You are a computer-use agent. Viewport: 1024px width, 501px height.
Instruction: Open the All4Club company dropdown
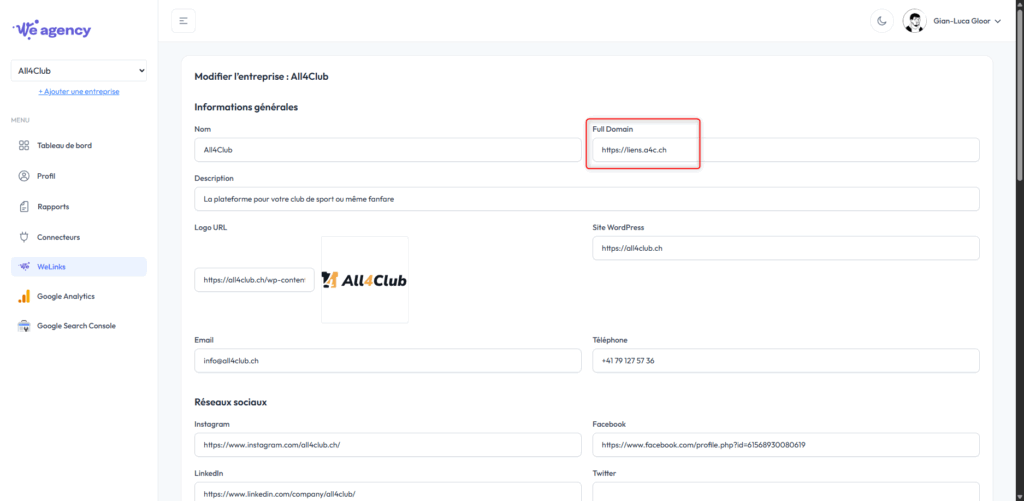(x=78, y=71)
